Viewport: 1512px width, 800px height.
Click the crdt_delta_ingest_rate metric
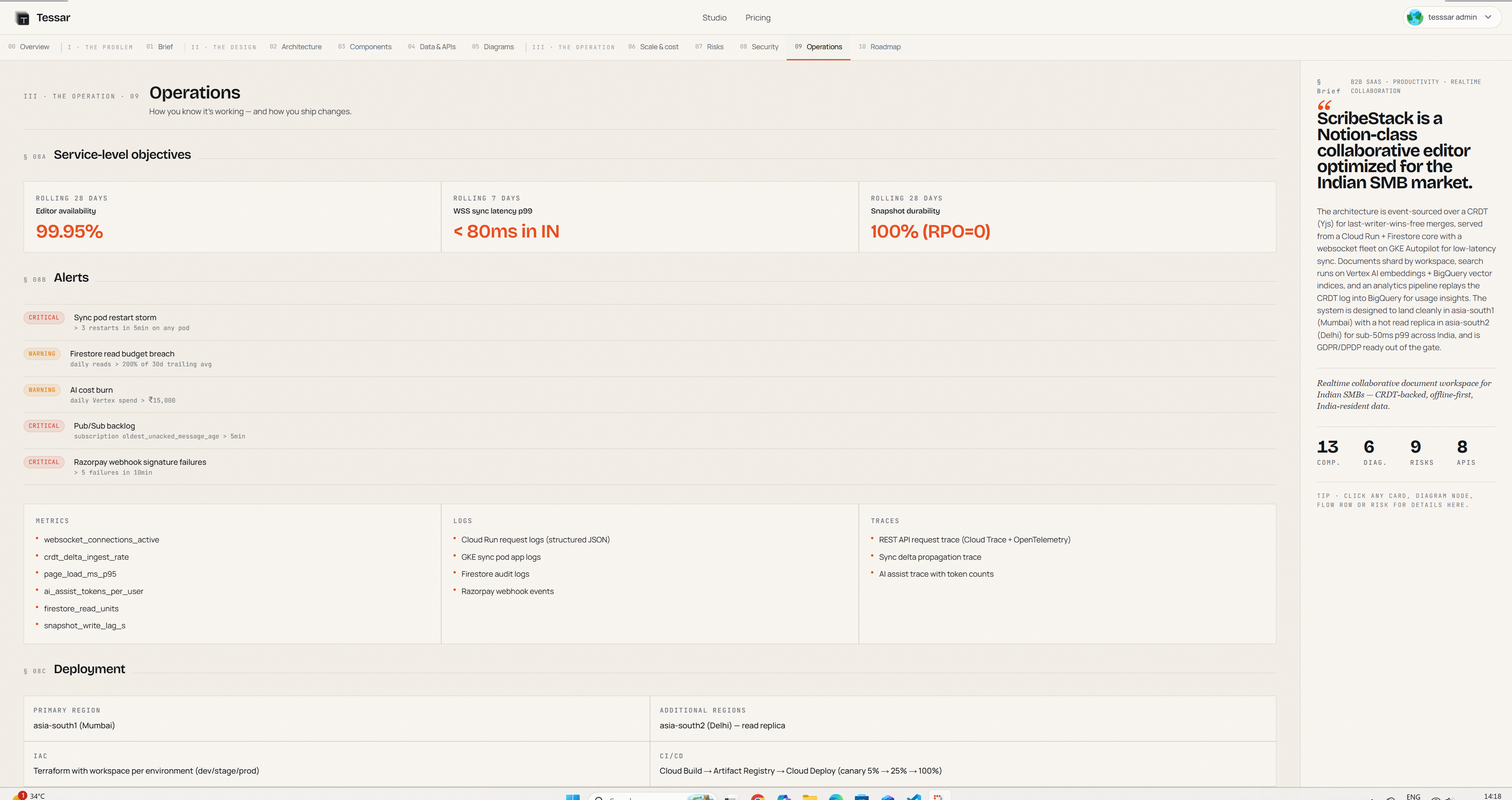pos(86,557)
